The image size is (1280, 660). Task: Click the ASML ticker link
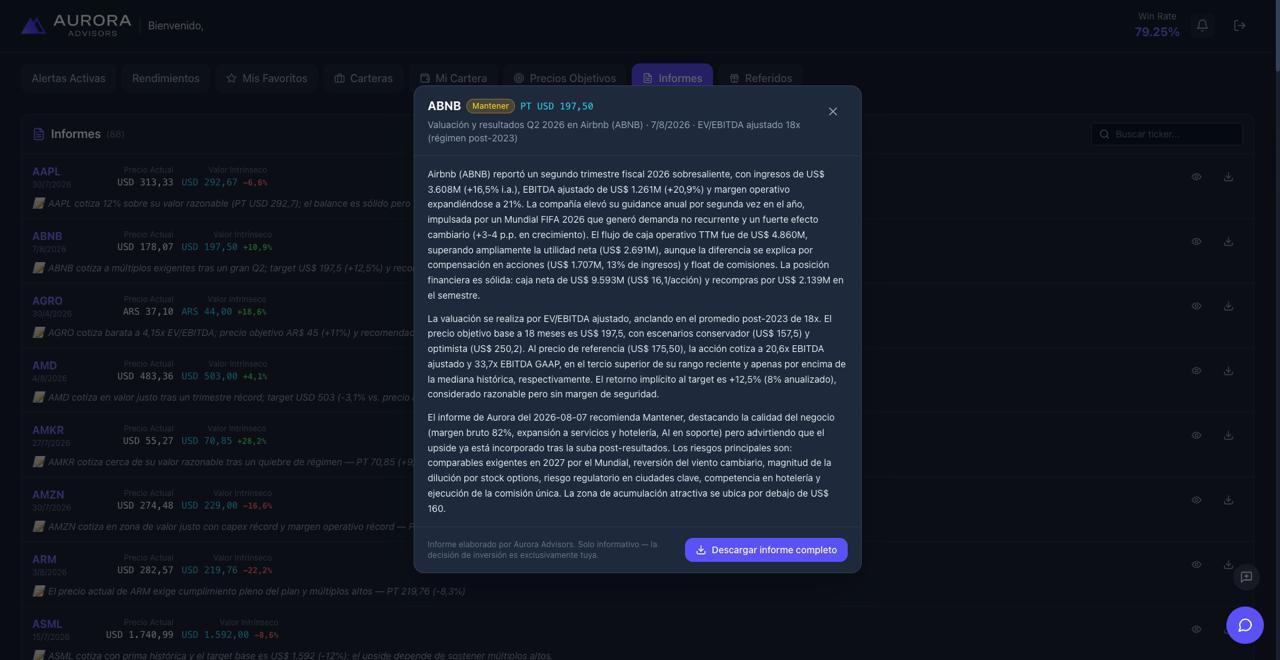47,624
